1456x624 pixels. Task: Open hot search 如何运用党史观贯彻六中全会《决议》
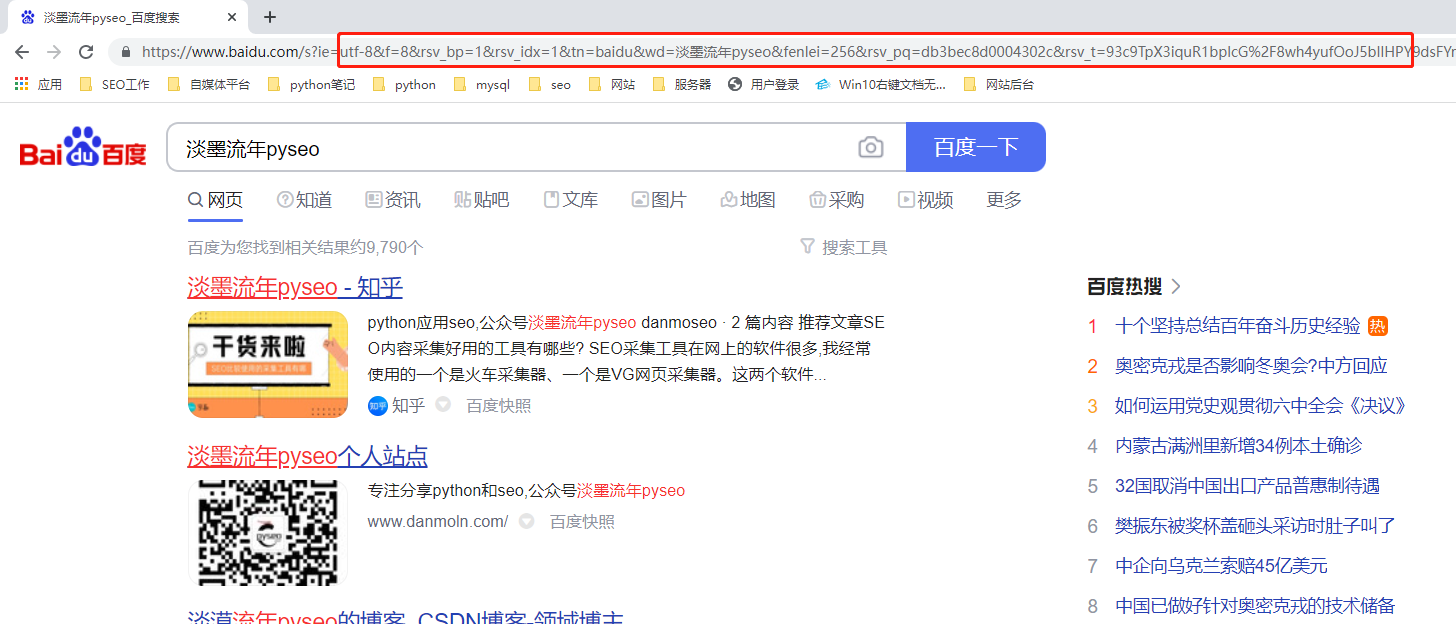pyautogui.click(x=1261, y=406)
